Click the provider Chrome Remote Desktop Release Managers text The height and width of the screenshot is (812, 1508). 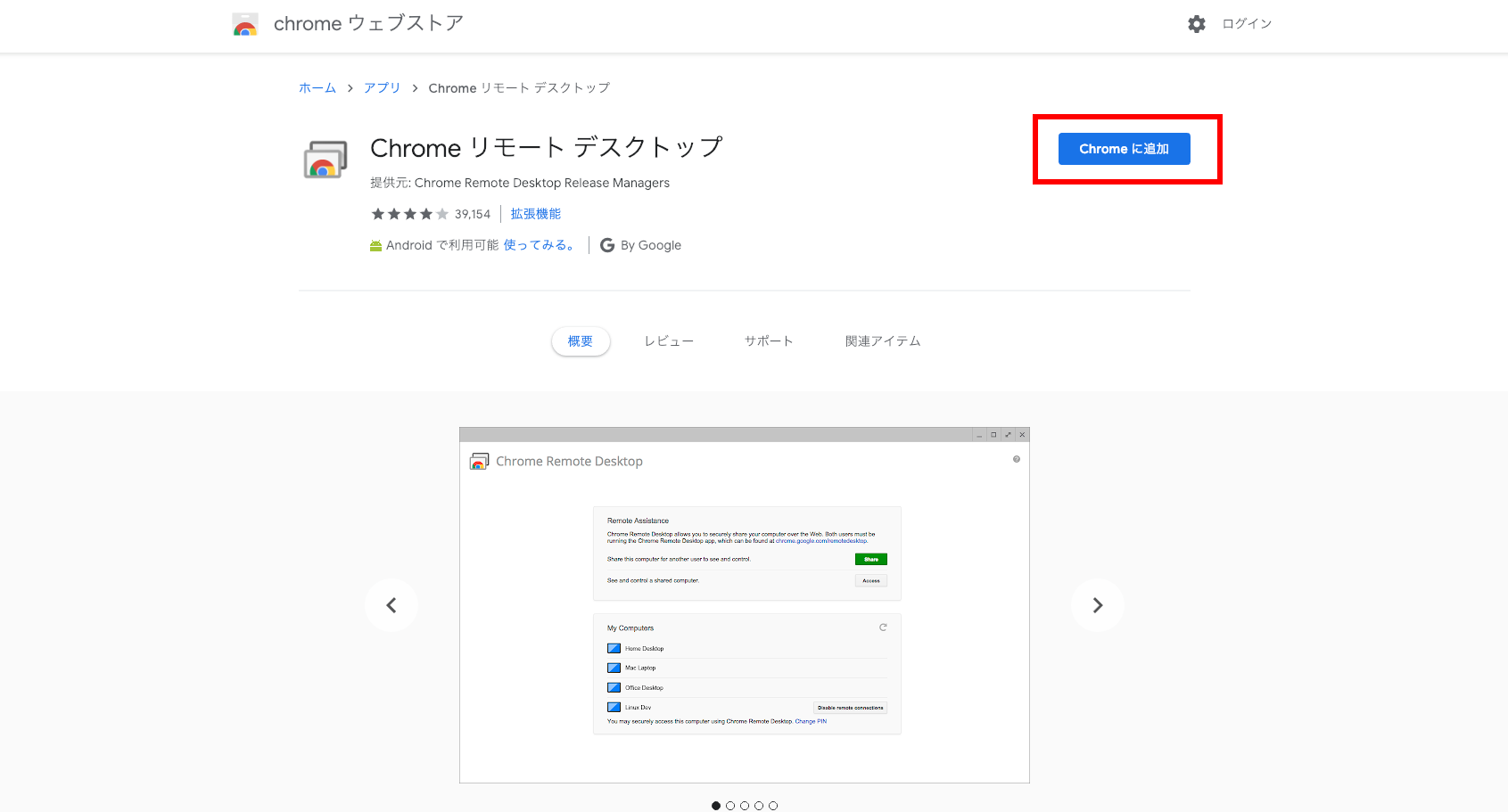click(x=542, y=183)
